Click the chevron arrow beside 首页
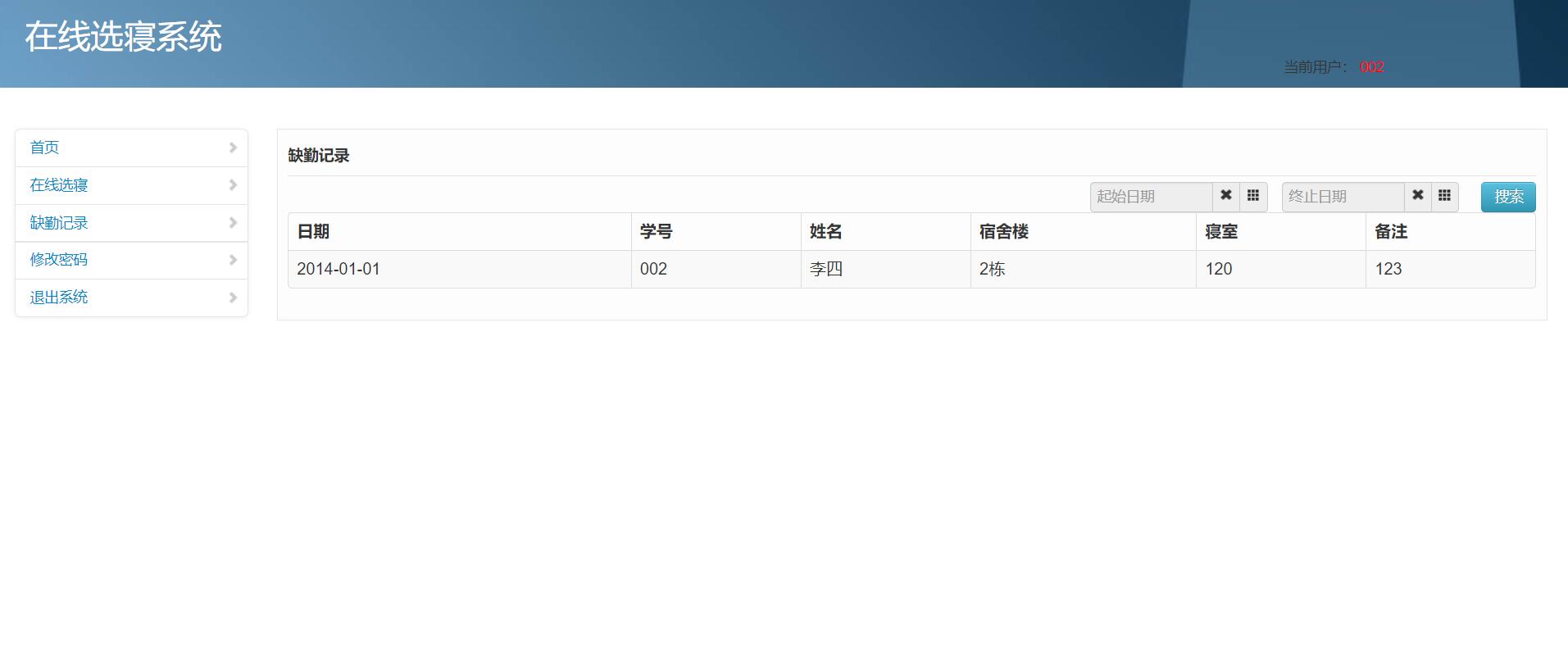Screen dimensions: 1568x659 [233, 148]
